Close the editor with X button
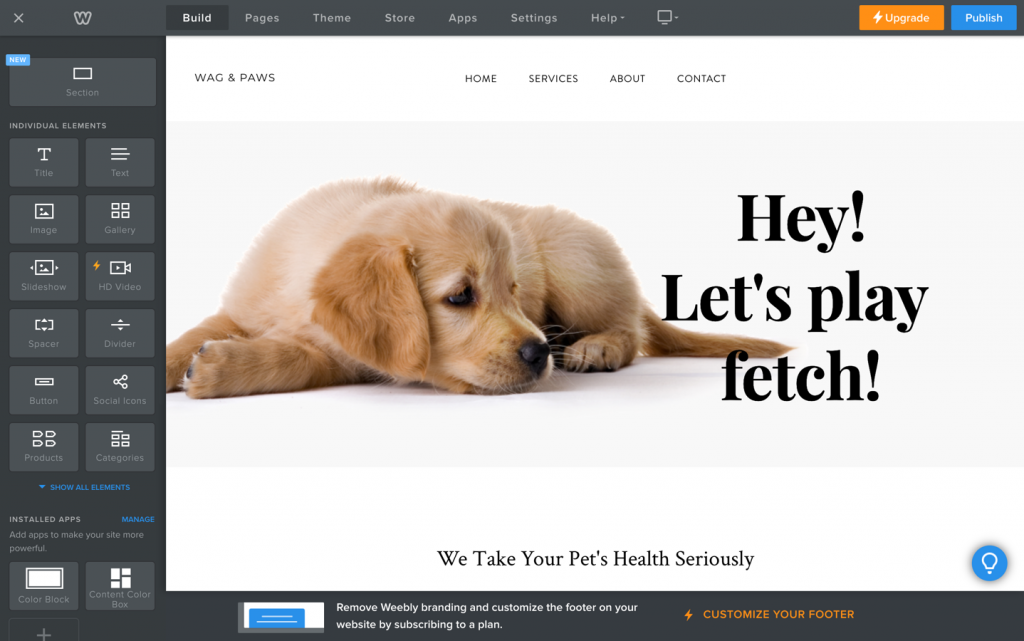 coord(19,18)
